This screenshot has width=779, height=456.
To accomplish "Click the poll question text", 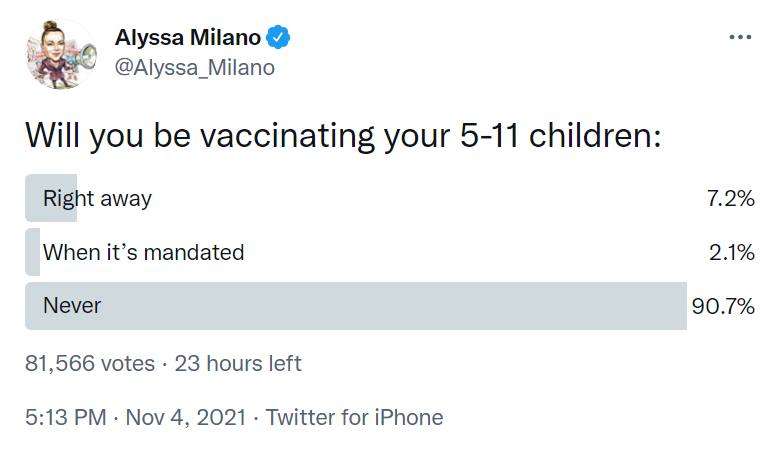I will point(343,134).
